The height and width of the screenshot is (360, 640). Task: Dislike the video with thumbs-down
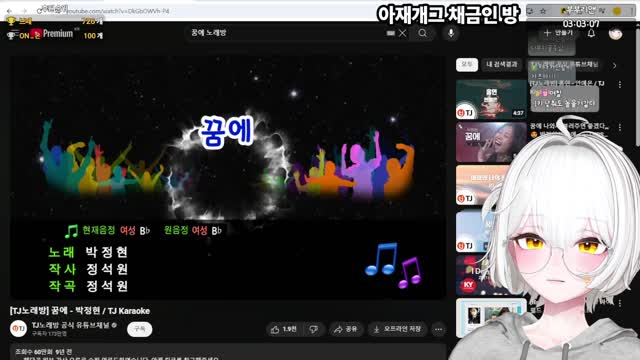tap(313, 329)
